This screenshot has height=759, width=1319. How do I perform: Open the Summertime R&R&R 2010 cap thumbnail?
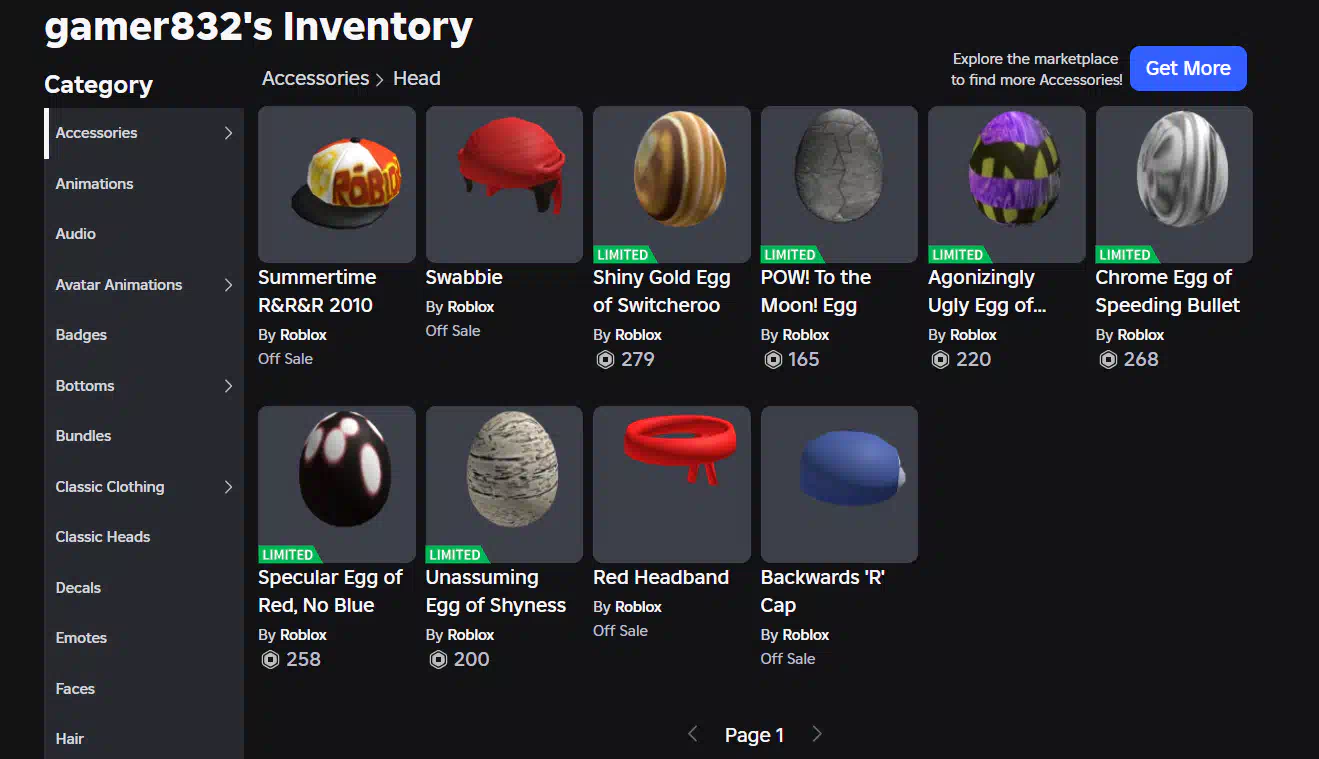click(336, 185)
